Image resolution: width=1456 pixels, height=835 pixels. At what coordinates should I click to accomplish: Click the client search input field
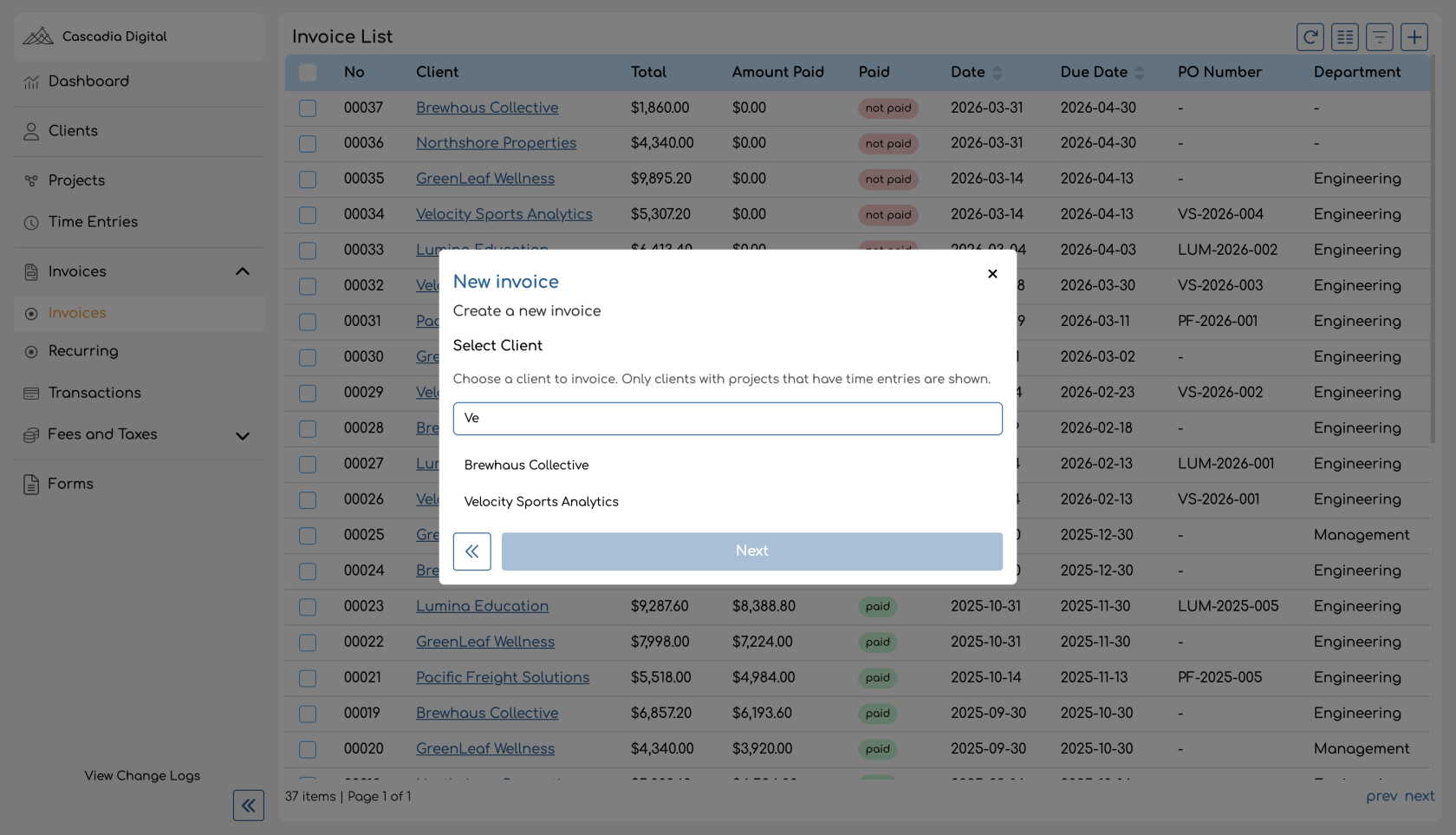point(728,418)
